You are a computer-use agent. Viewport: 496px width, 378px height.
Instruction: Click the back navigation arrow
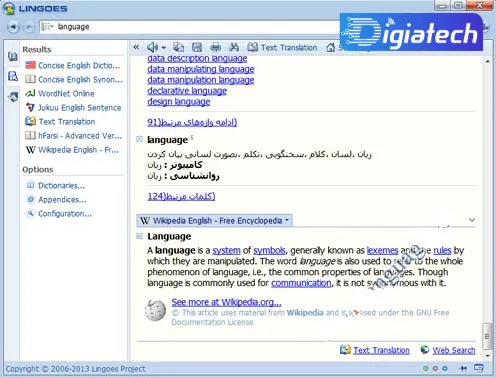13,27
